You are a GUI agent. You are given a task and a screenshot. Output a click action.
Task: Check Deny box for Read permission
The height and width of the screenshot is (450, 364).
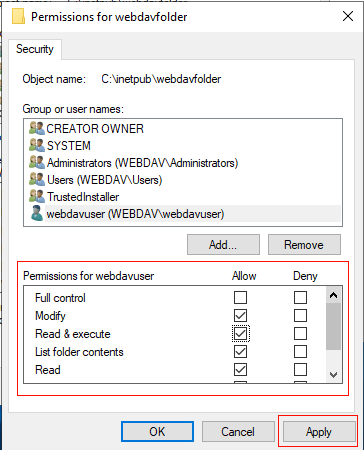(300, 369)
